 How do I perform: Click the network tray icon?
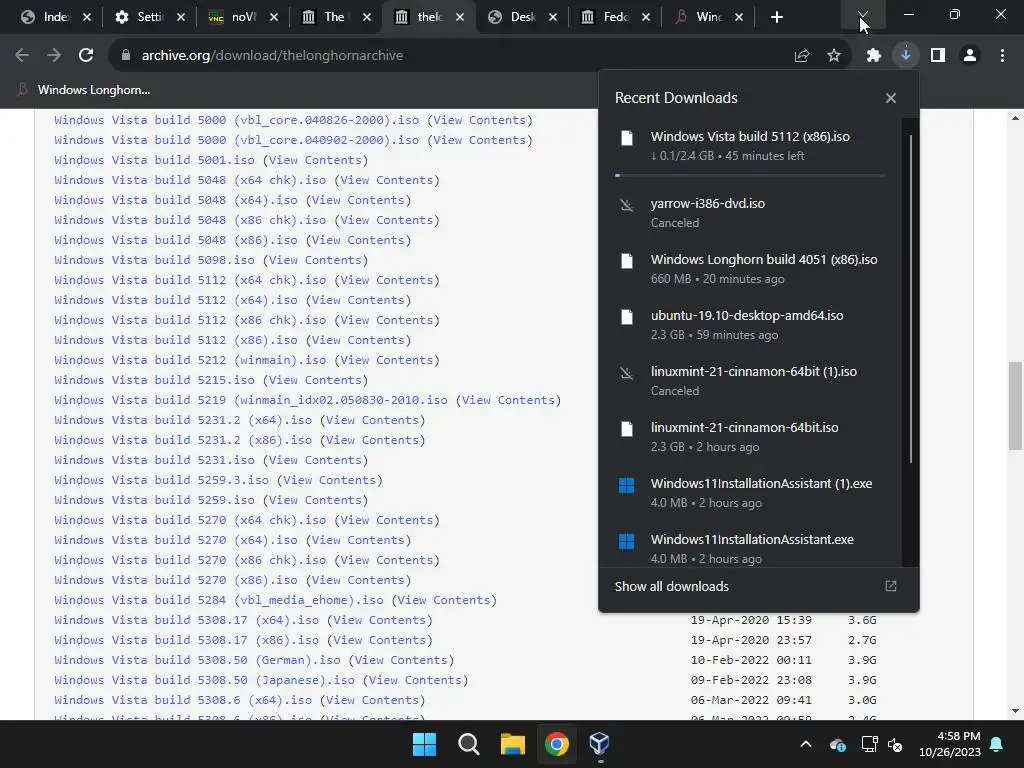pos(869,744)
